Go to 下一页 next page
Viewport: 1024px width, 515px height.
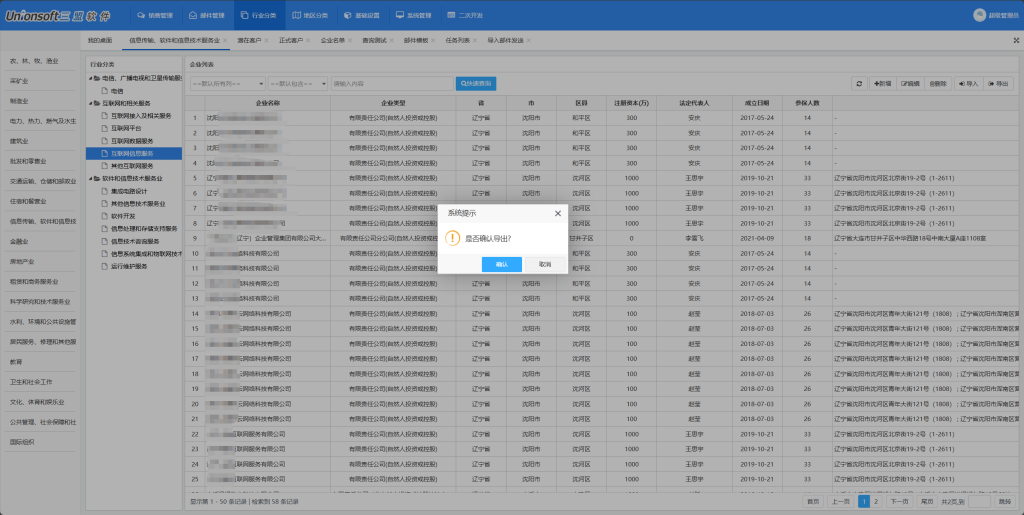899,501
